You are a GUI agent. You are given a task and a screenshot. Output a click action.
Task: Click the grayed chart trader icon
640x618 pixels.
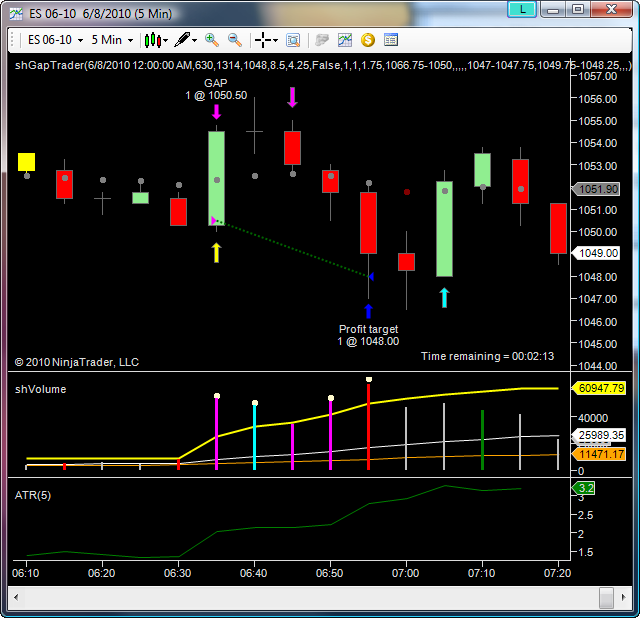click(322, 40)
